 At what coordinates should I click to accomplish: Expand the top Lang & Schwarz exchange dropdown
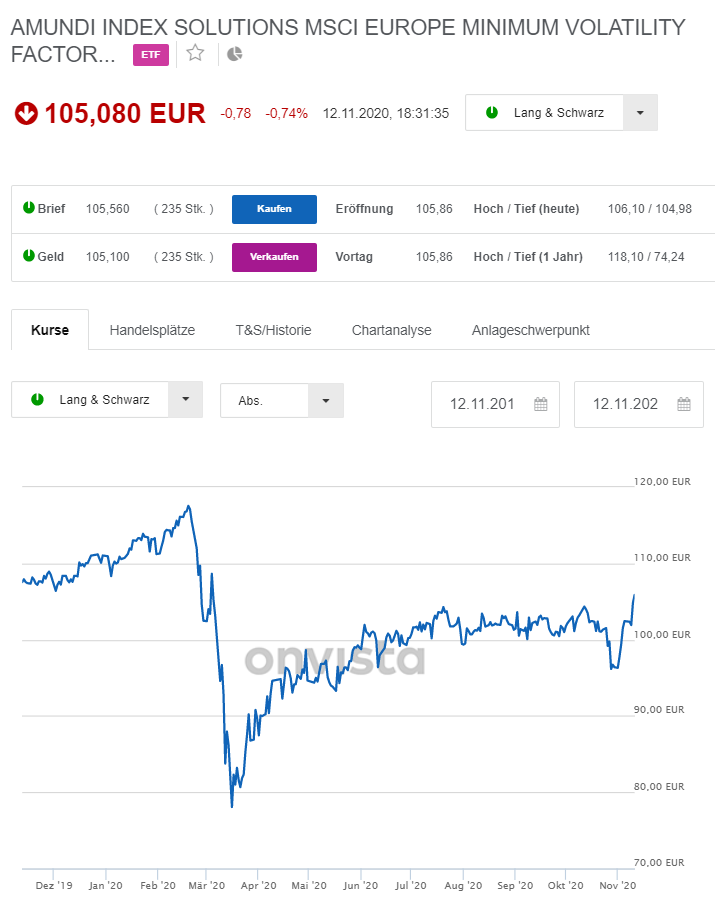tap(640, 113)
